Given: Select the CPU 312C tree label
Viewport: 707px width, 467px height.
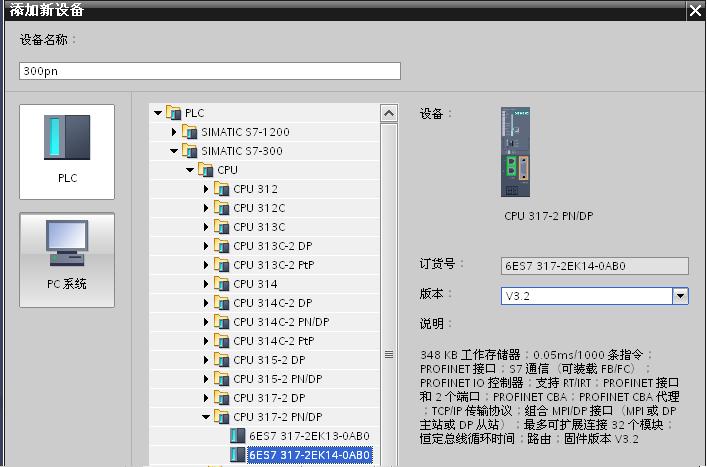Looking at the screenshot, I should click(x=259, y=208).
